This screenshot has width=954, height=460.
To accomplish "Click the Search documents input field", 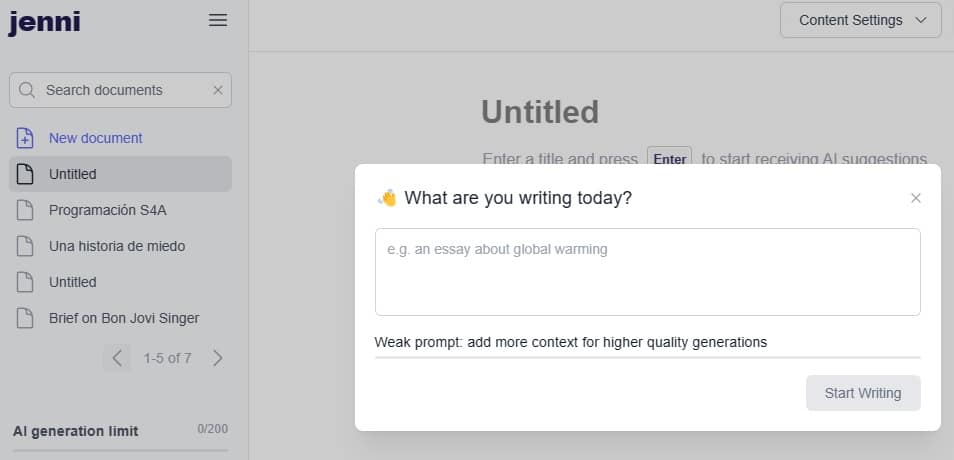I will pos(120,90).
